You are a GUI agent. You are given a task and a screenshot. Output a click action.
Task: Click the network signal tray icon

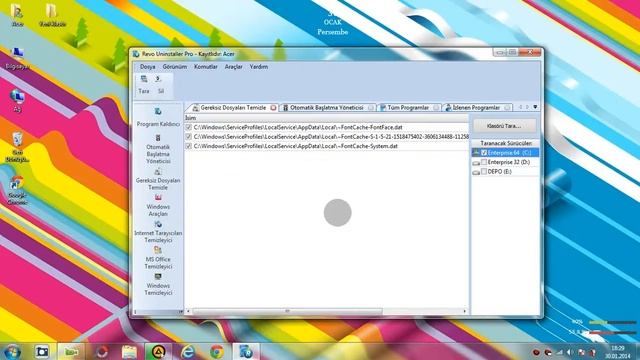(560, 352)
